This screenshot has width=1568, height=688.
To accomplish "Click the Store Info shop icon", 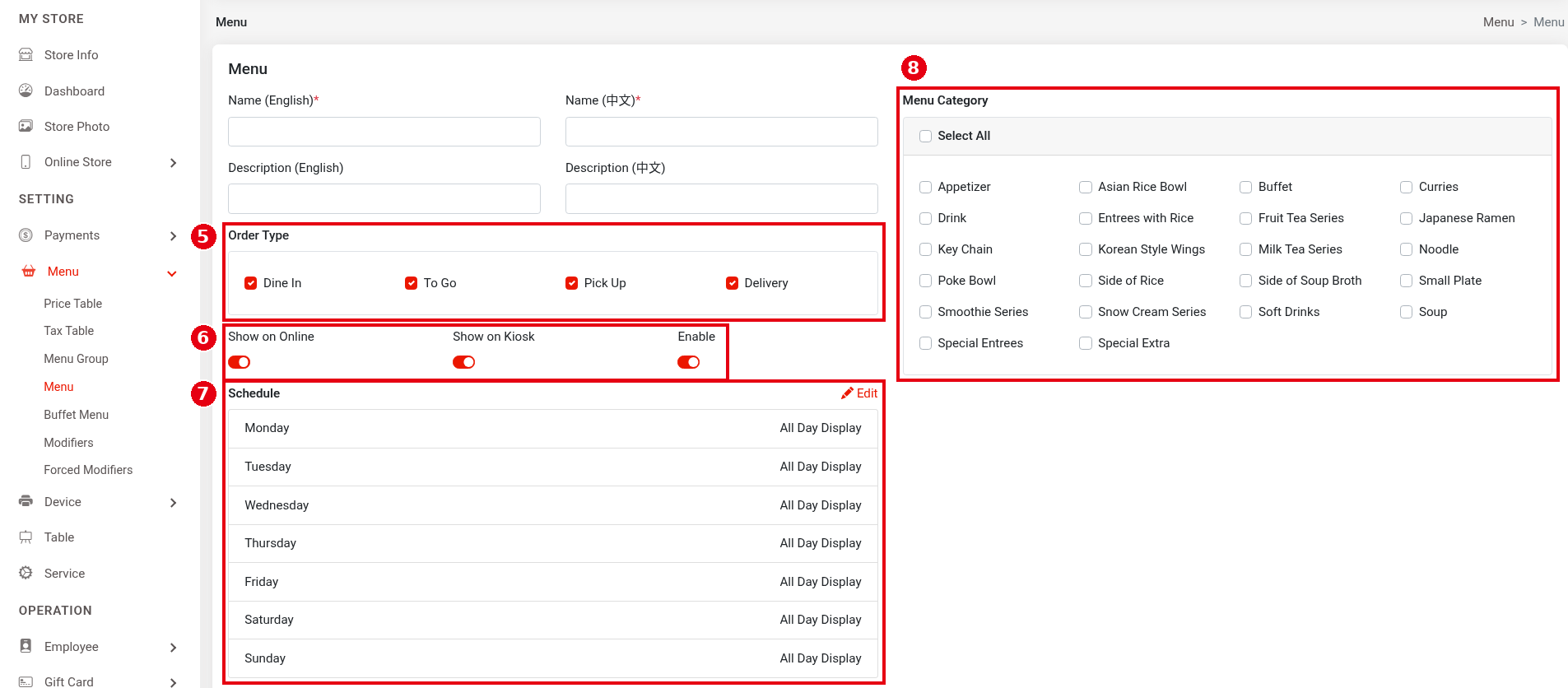I will [26, 55].
